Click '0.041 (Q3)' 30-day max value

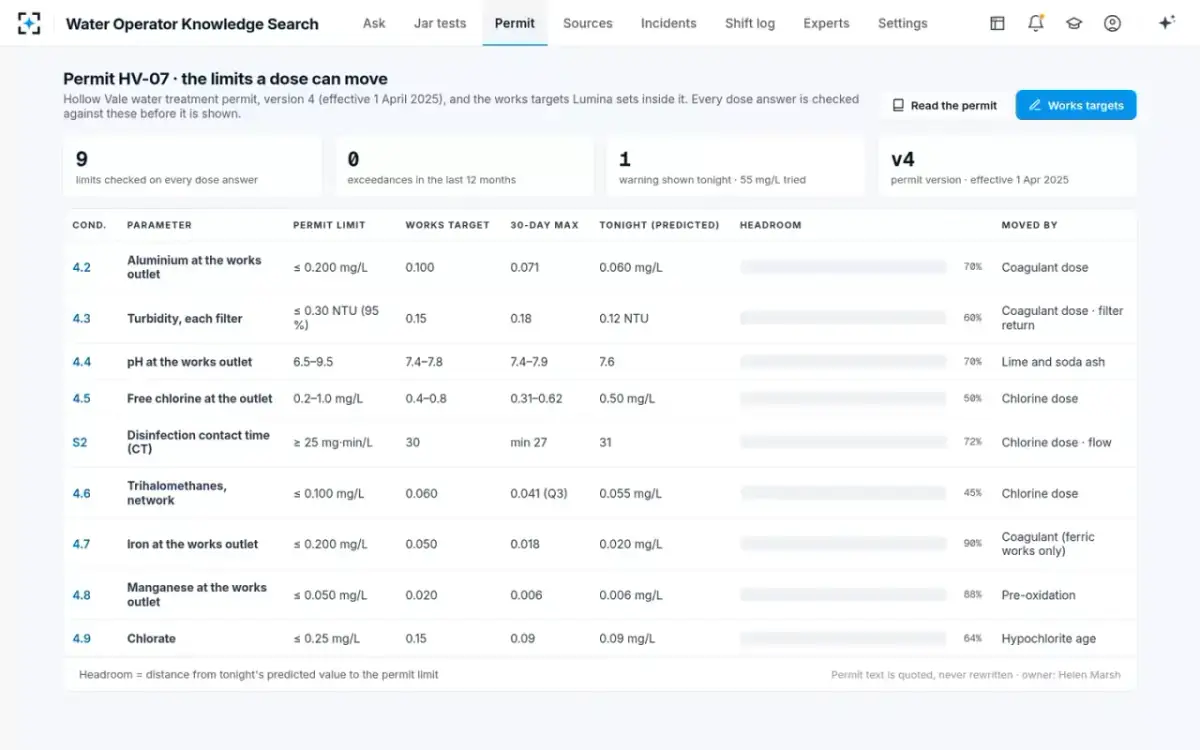point(541,493)
